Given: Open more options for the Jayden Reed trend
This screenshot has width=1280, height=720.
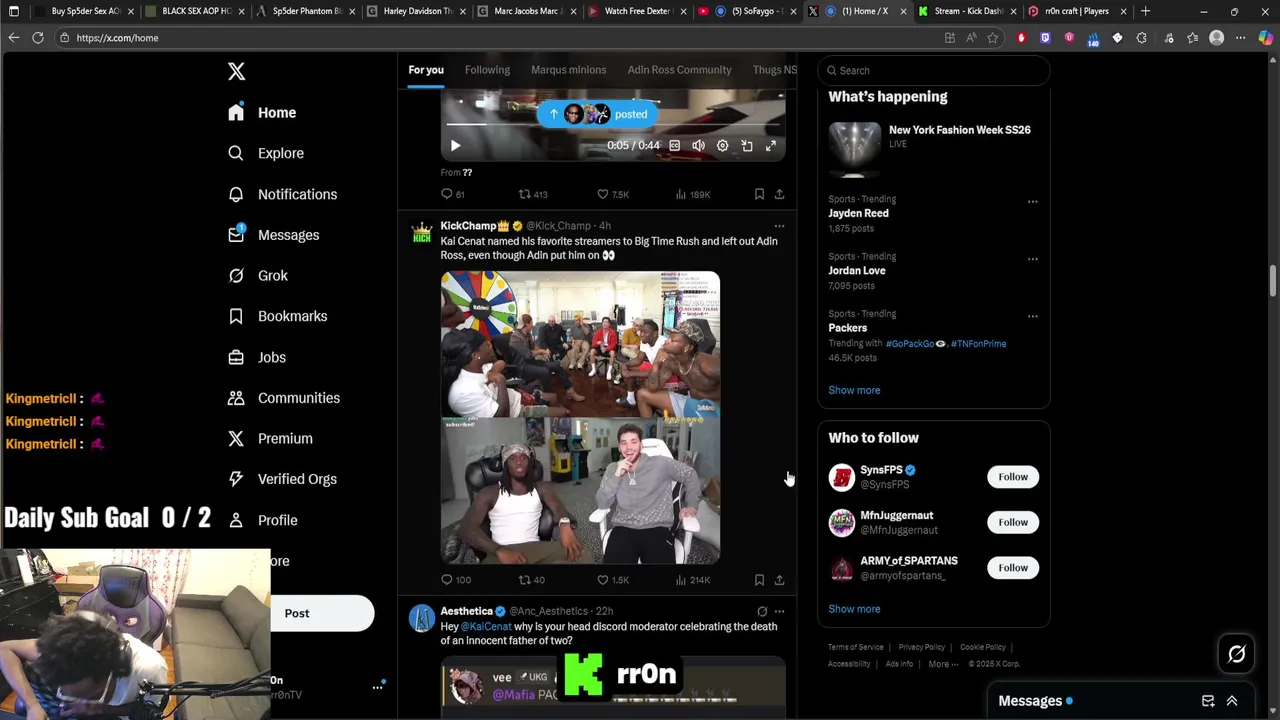Looking at the screenshot, I should click(1032, 201).
